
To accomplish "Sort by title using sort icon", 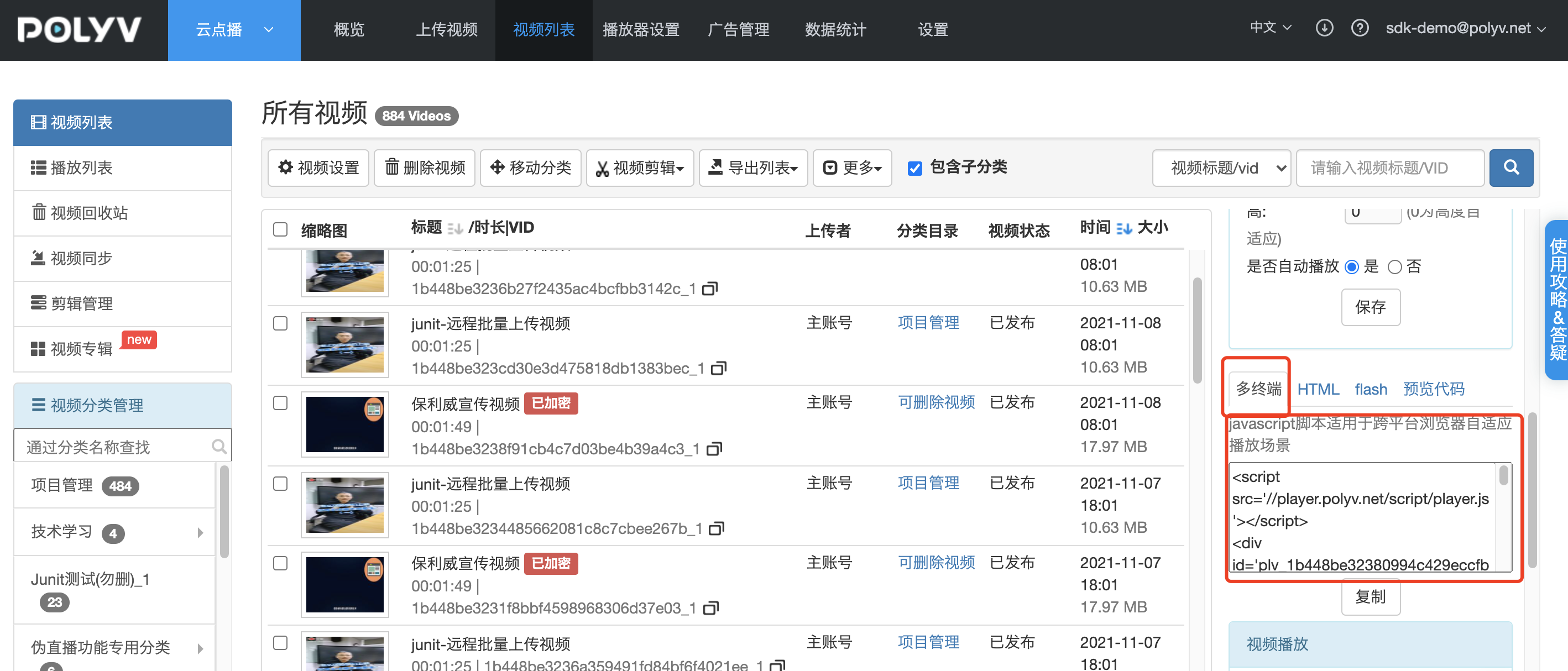I will tap(454, 228).
